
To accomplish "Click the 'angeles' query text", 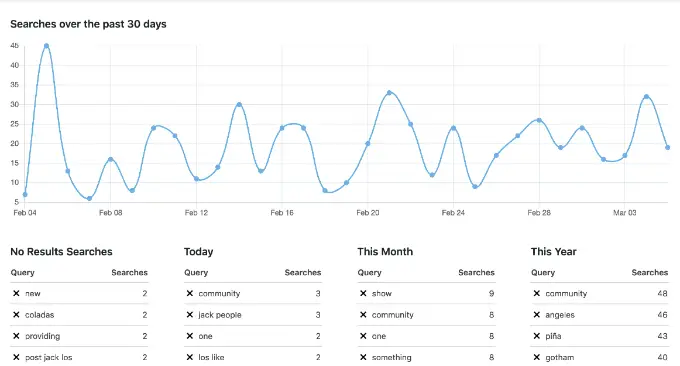I will click(x=560, y=315).
